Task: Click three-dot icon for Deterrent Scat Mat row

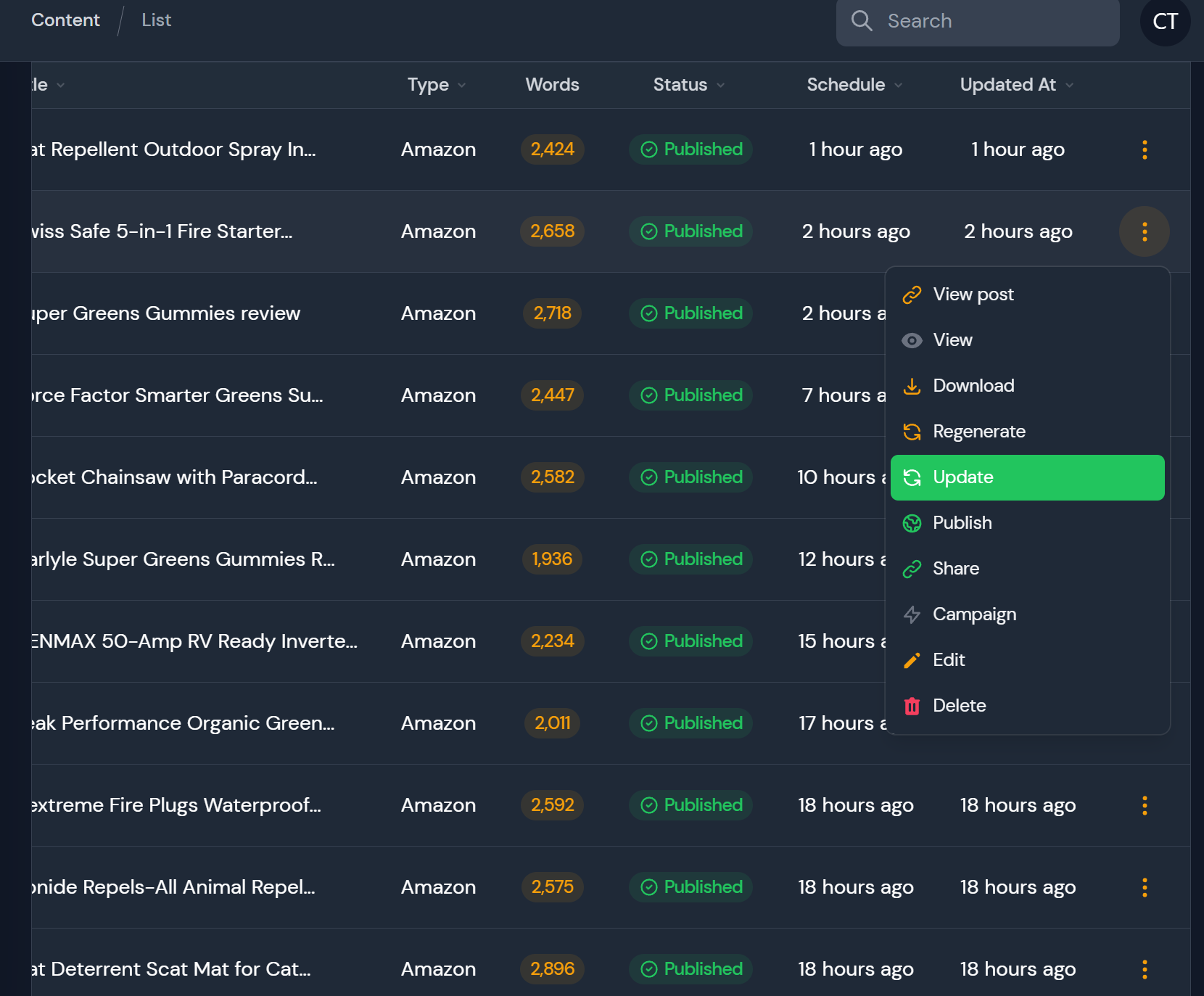Action: pos(1145,969)
